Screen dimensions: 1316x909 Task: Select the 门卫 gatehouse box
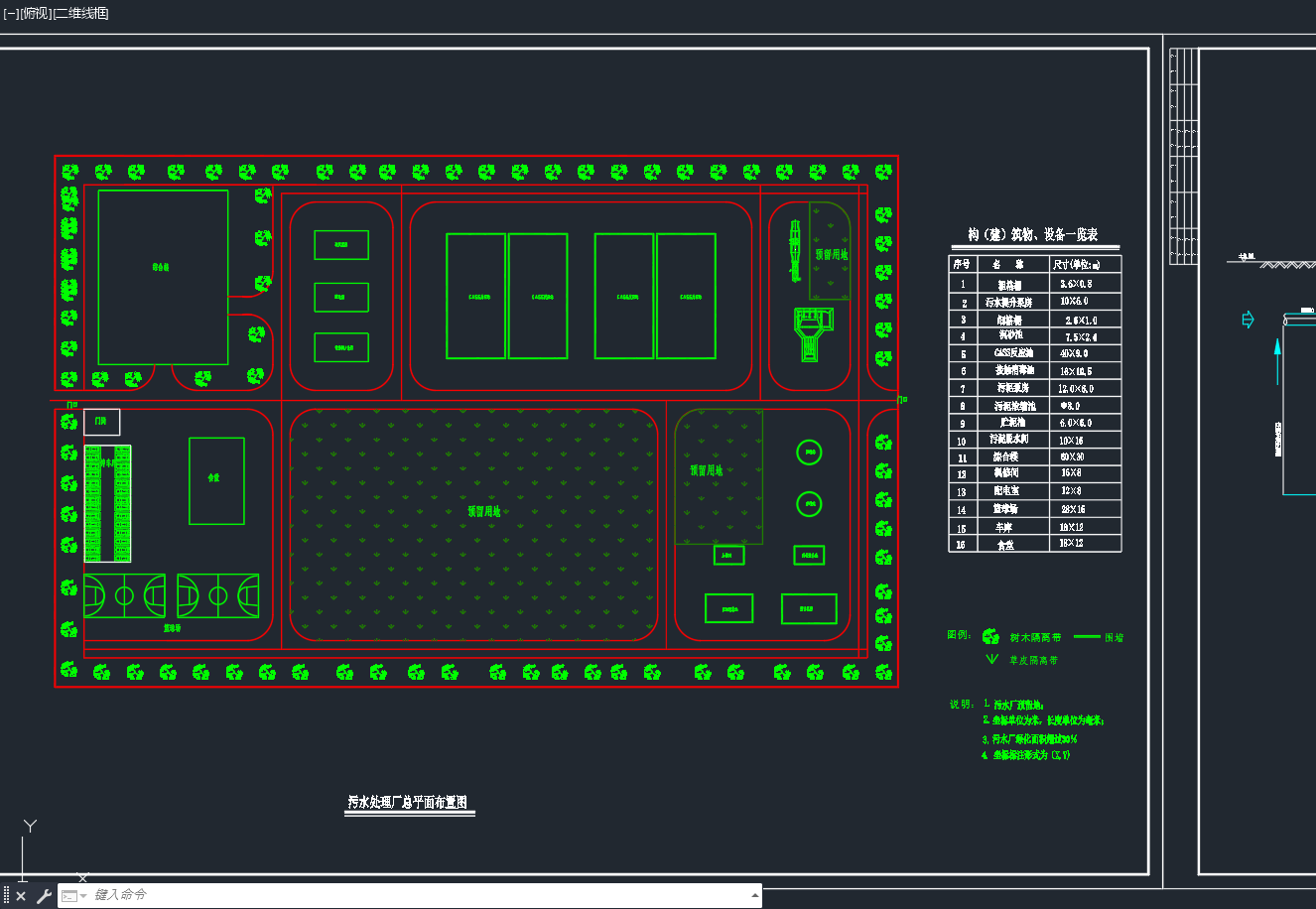(x=101, y=422)
